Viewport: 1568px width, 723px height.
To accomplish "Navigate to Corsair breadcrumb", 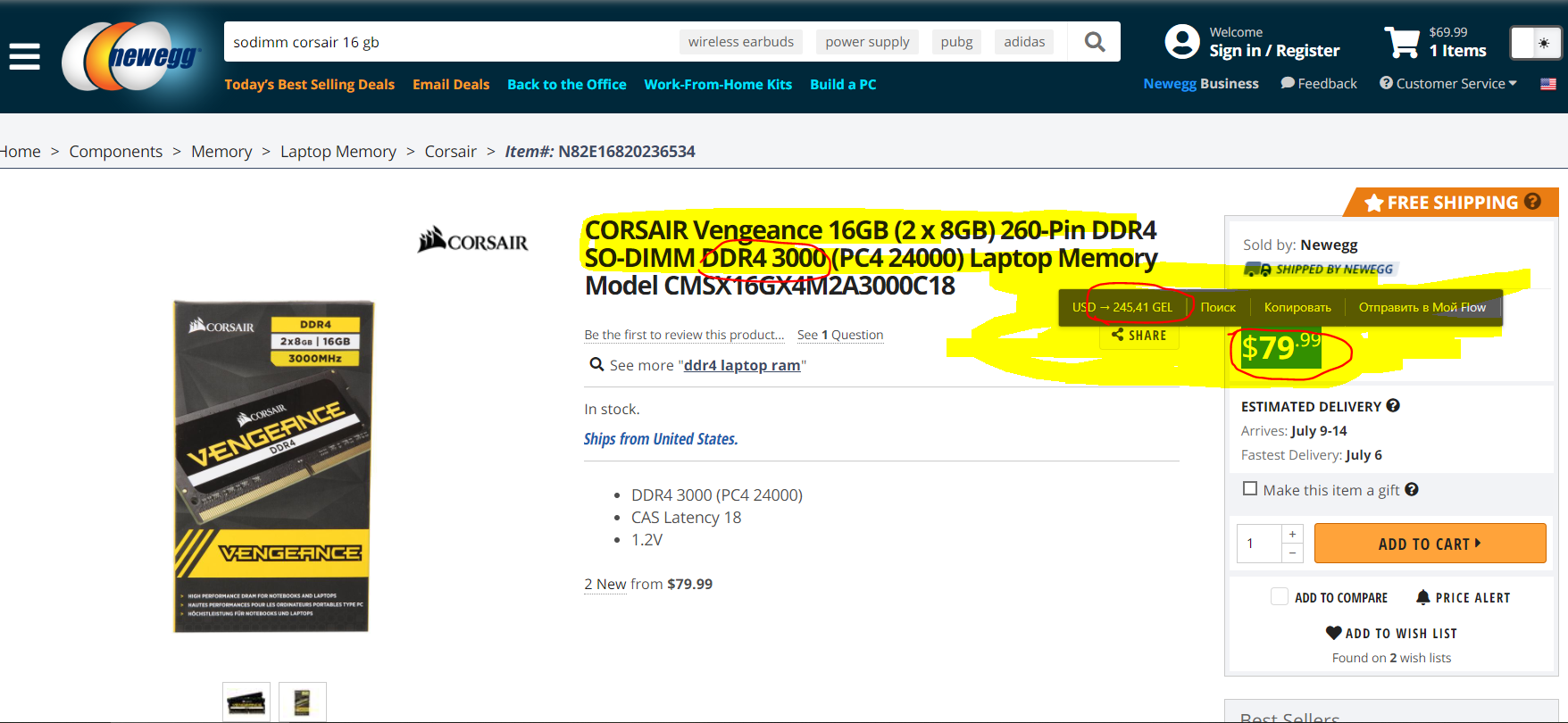I will tap(451, 152).
